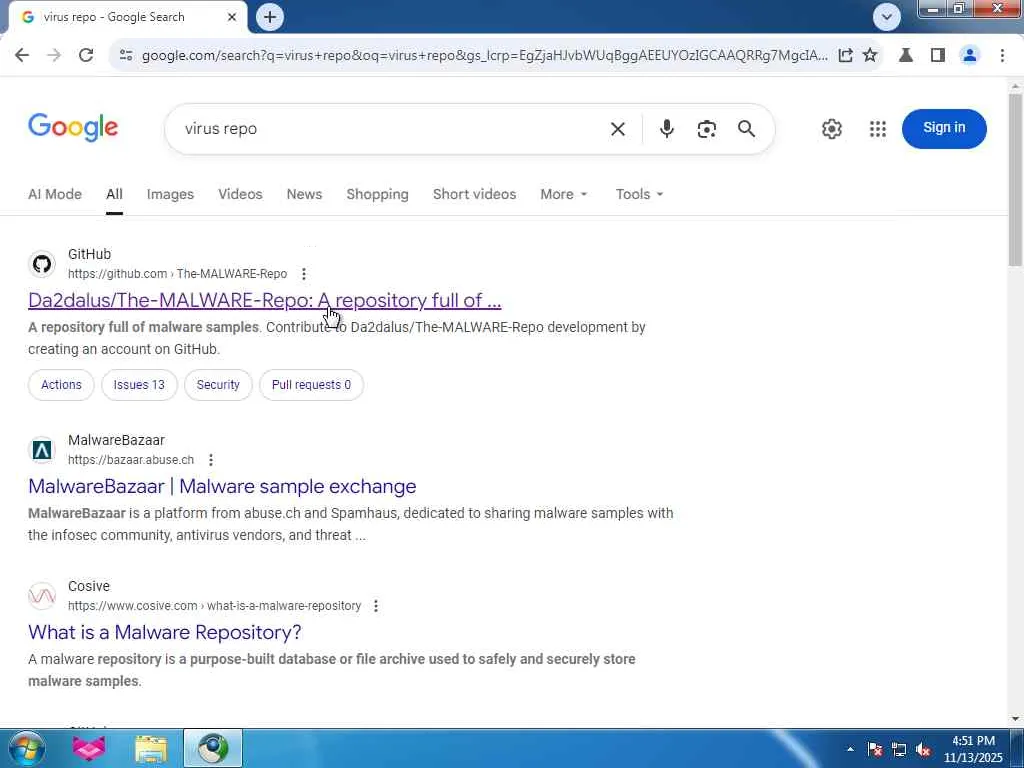Submit search with magnifying glass icon
The height and width of the screenshot is (768, 1024).
click(746, 129)
